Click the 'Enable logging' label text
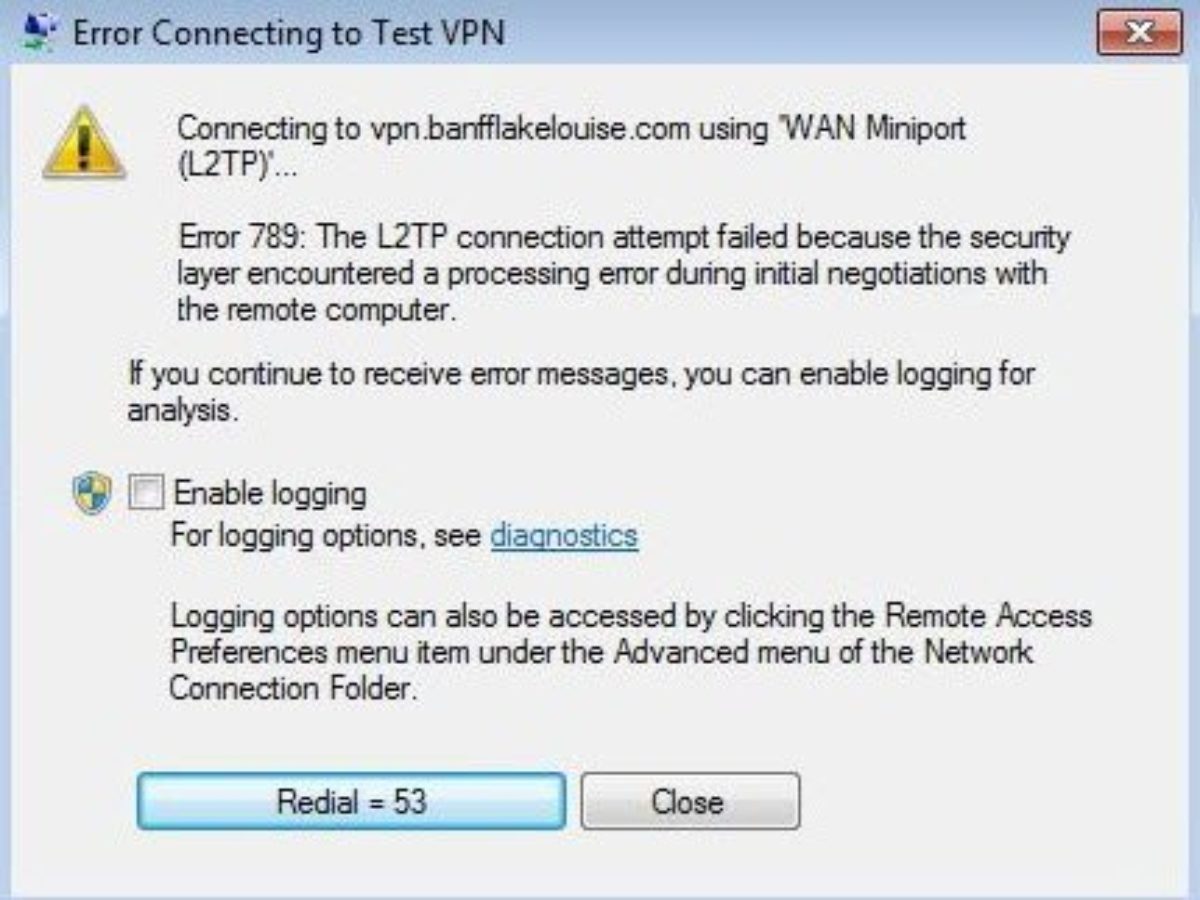1200x900 pixels. [270, 493]
